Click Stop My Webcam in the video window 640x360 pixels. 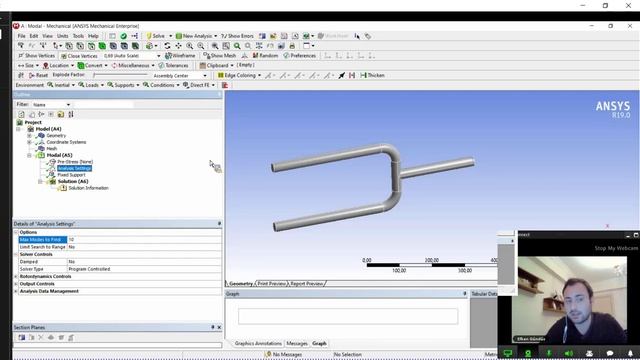pyautogui.click(x=616, y=248)
